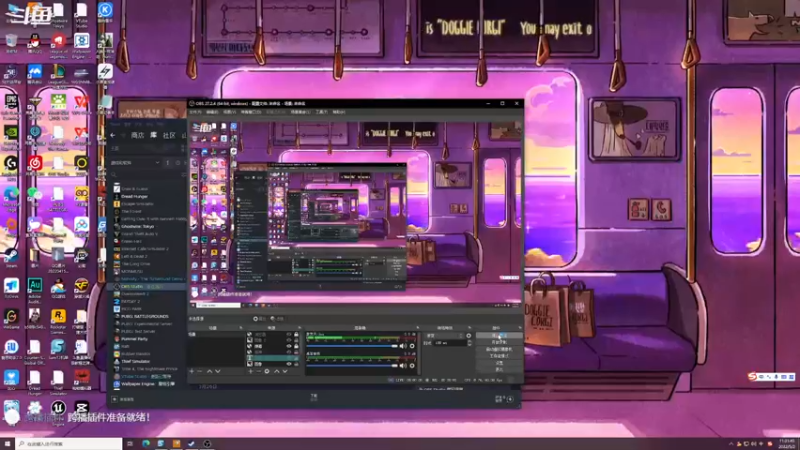
Task: Open OBS 文件 (File) menu
Action: 195,112
